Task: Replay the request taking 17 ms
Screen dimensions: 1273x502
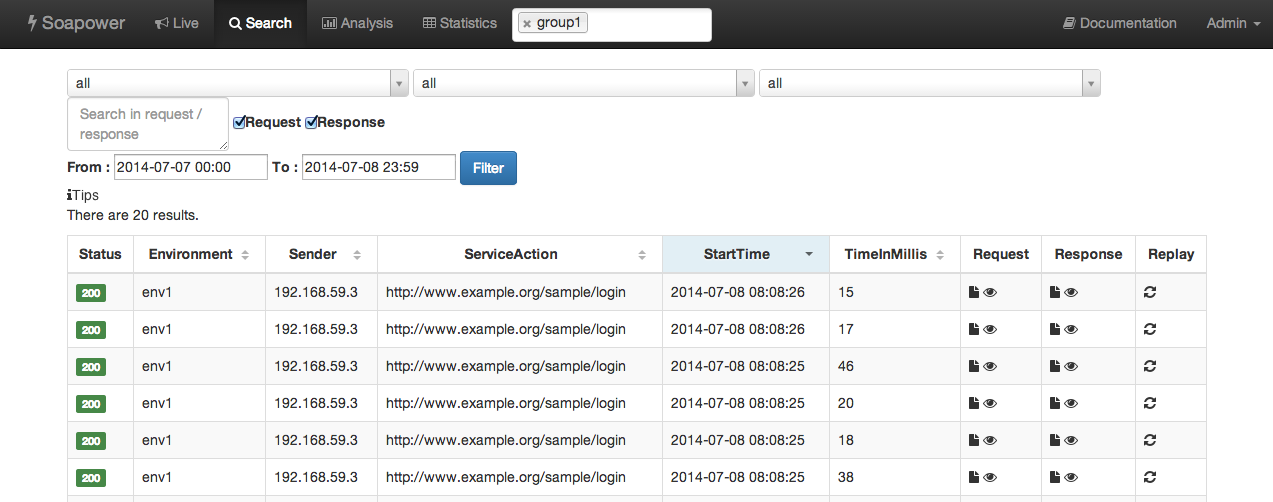Action: pyautogui.click(x=1150, y=329)
